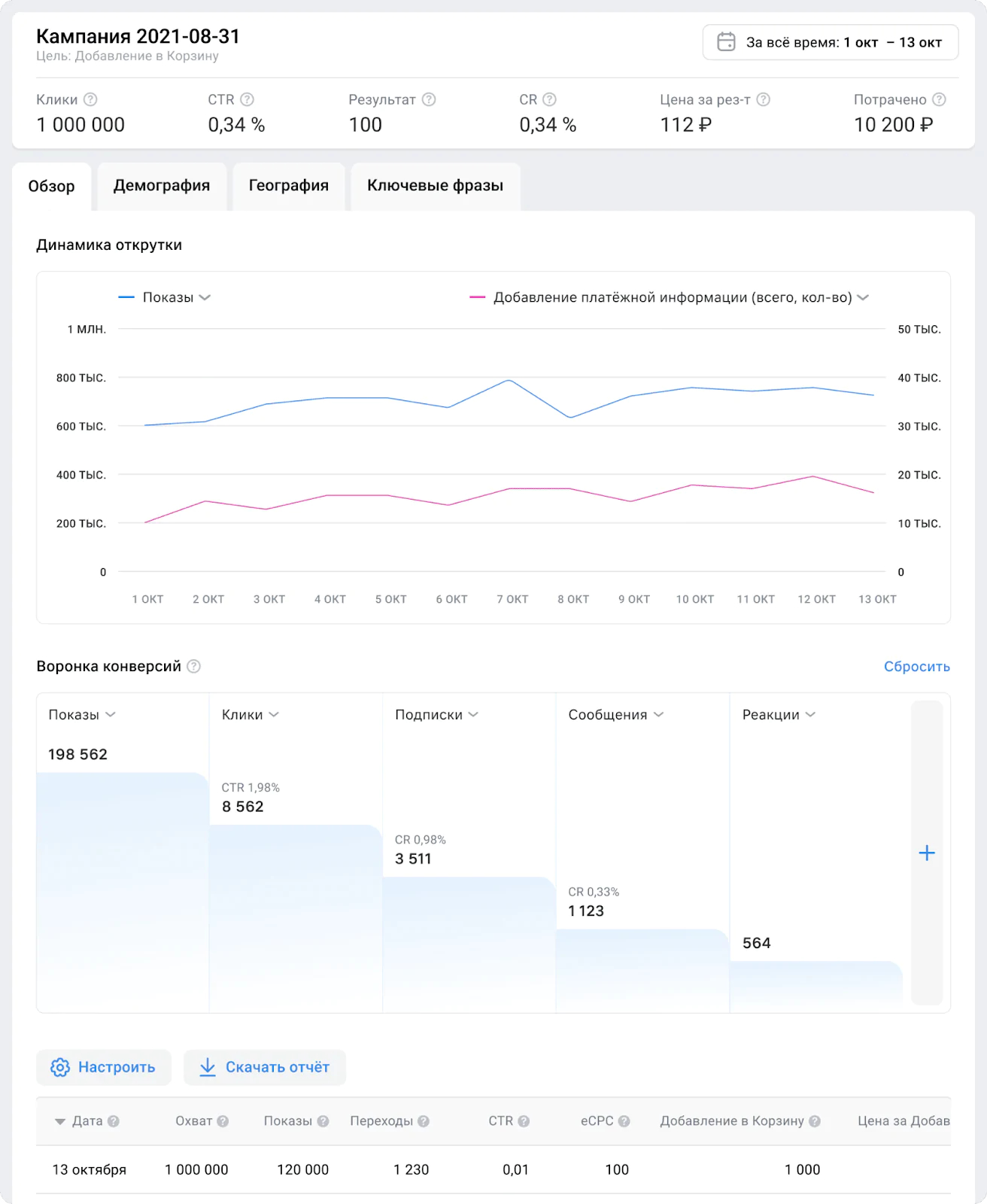Screen dimensions: 987x1204
Task: Switch to the География tab
Action: (x=288, y=186)
